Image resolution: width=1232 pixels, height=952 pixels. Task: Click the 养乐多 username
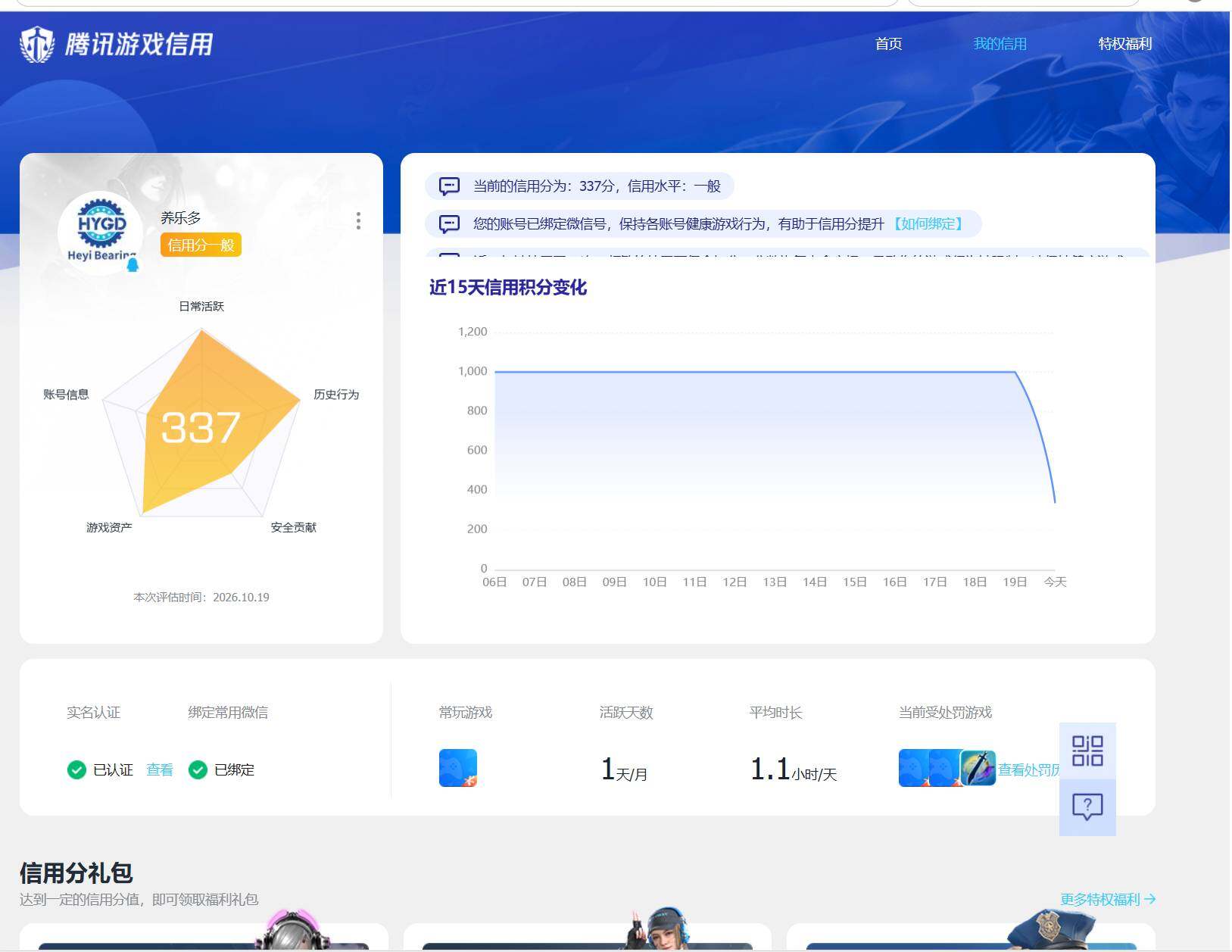[x=180, y=218]
